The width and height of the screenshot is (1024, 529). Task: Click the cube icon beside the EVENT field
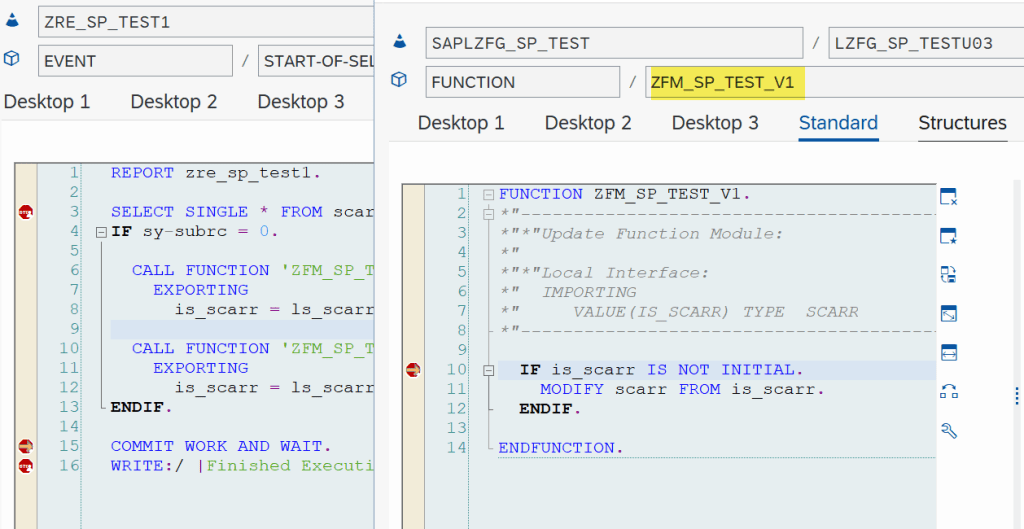(12, 59)
